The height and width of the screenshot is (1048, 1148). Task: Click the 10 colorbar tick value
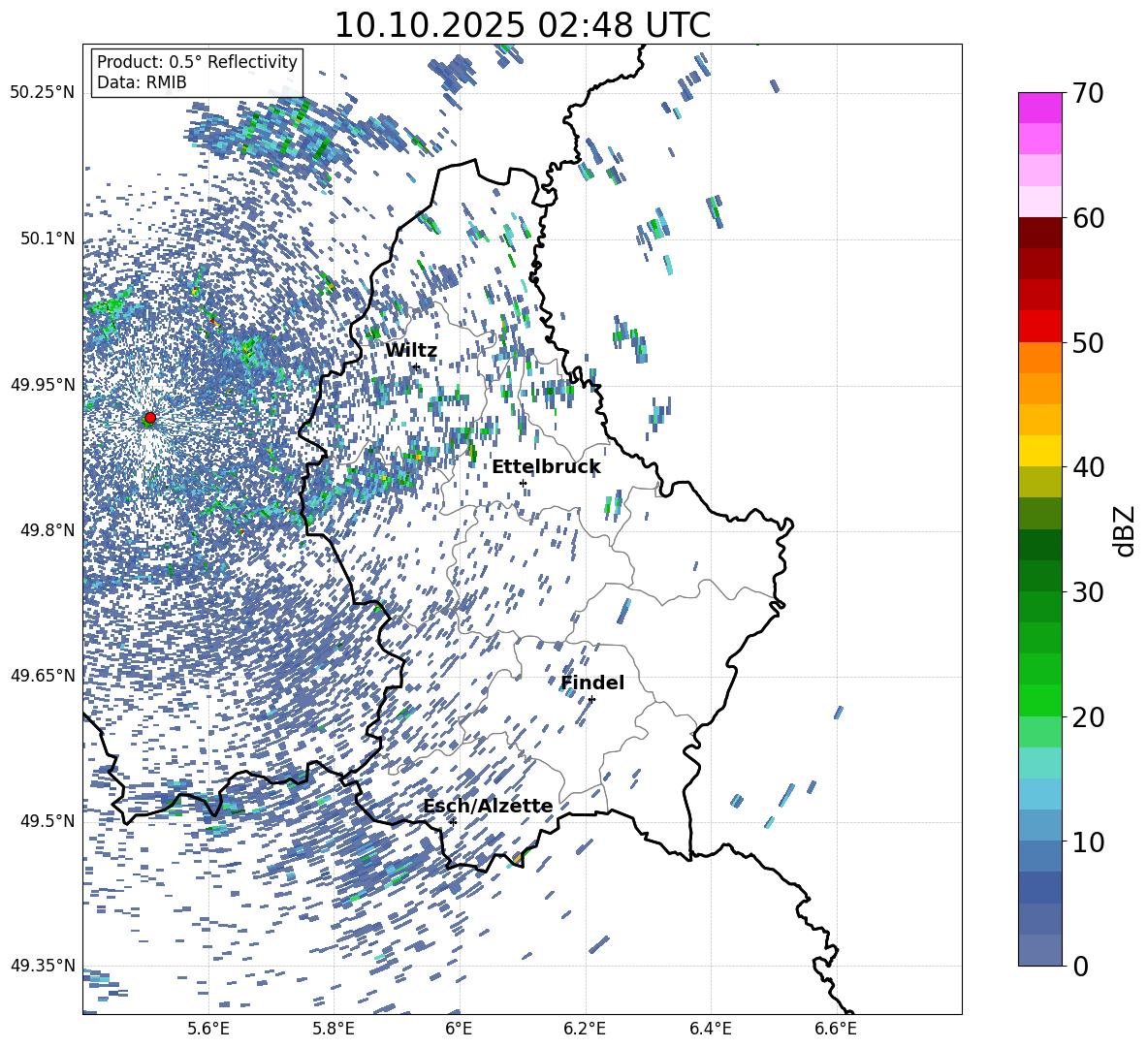pyautogui.click(x=1088, y=842)
